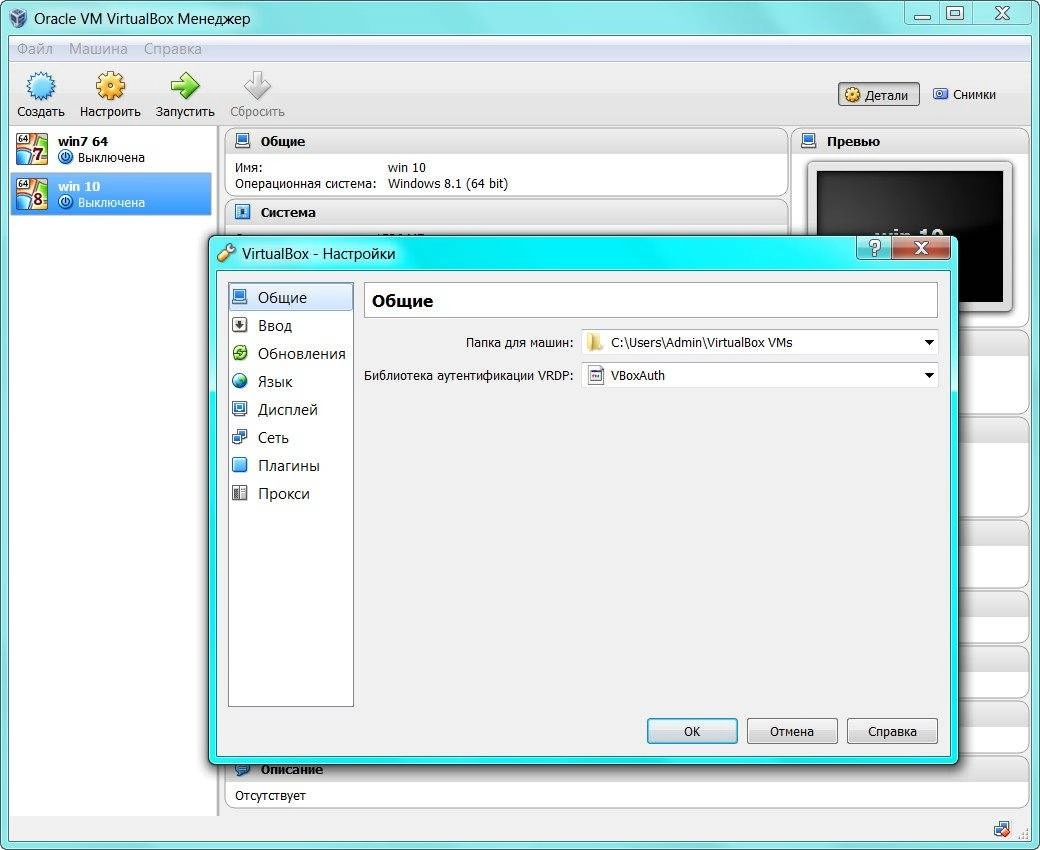Image resolution: width=1040 pixels, height=850 pixels.
Task: Click the Общие section header in details pane
Action: (505, 141)
